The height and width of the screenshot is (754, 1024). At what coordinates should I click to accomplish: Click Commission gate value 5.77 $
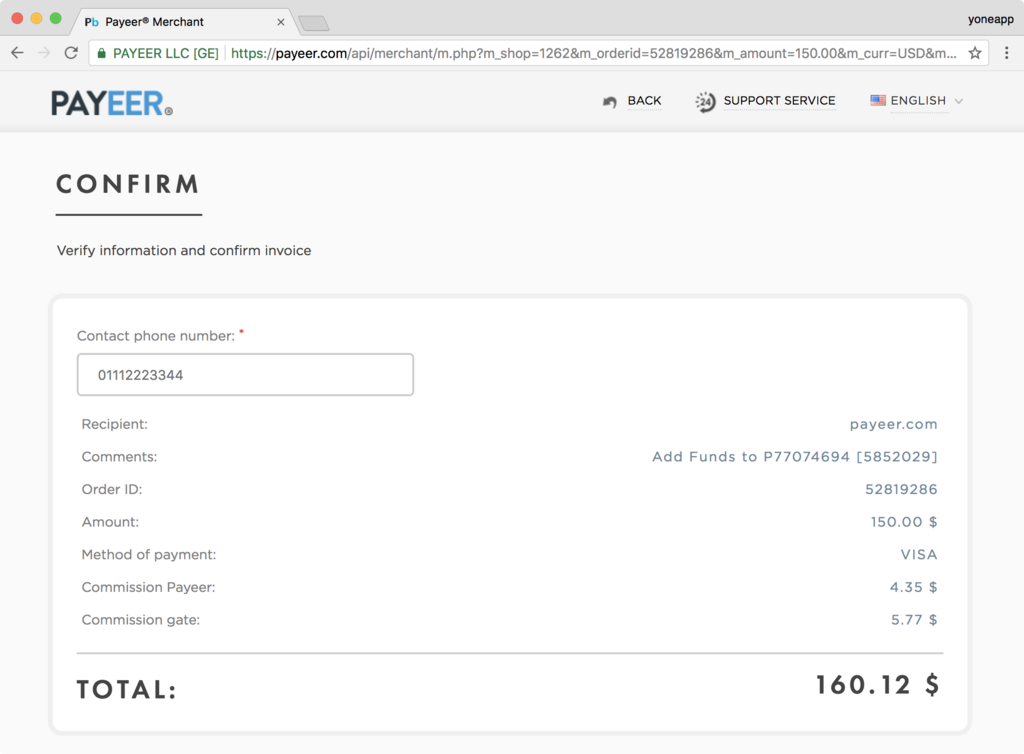point(914,620)
